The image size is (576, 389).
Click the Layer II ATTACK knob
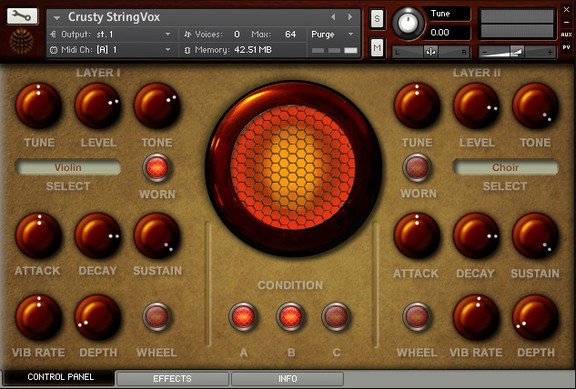point(417,236)
